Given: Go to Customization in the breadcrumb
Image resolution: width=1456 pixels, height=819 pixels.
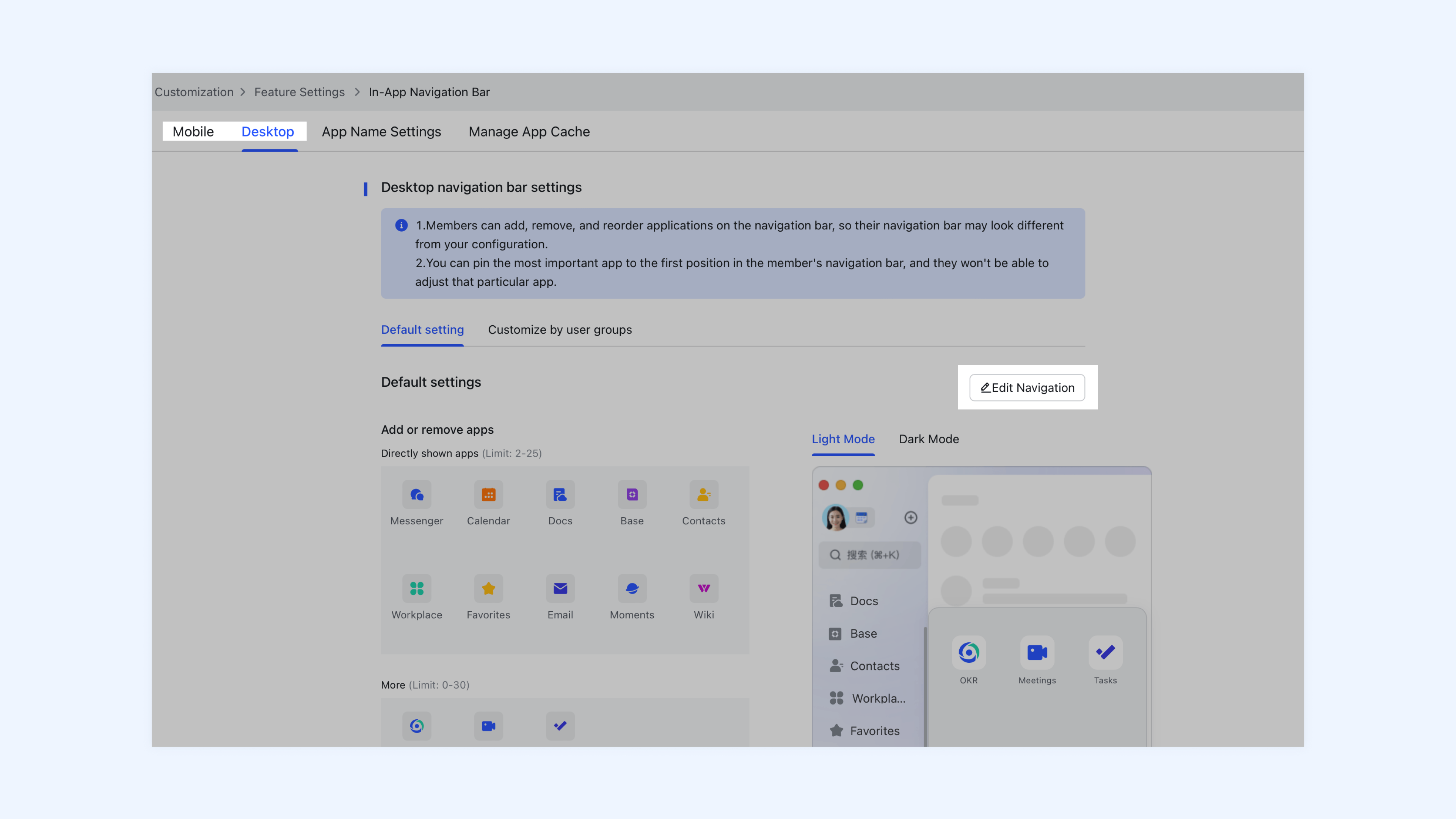Looking at the screenshot, I should pos(194,92).
